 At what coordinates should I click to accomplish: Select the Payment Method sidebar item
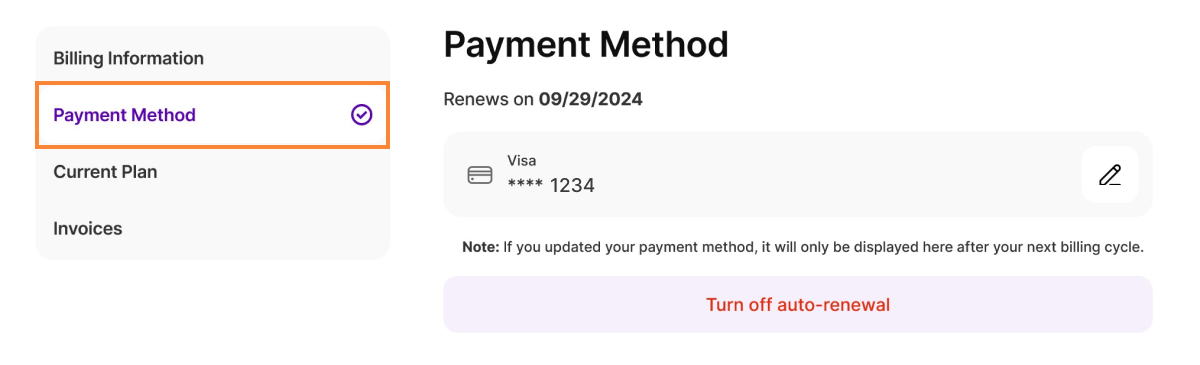pyautogui.click(x=212, y=115)
